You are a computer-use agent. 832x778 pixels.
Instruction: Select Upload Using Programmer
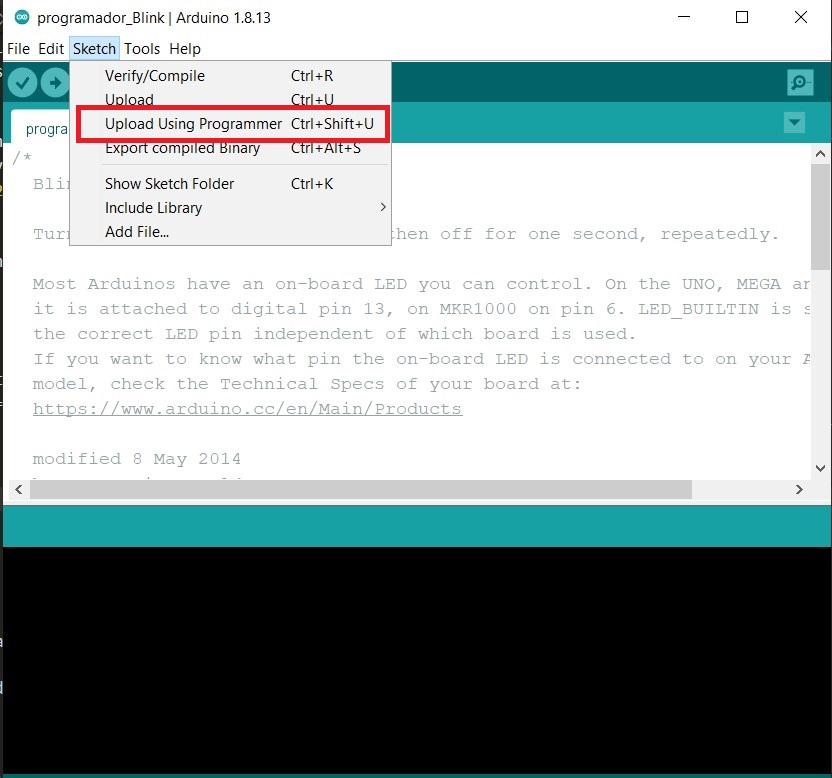pyautogui.click(x=230, y=124)
